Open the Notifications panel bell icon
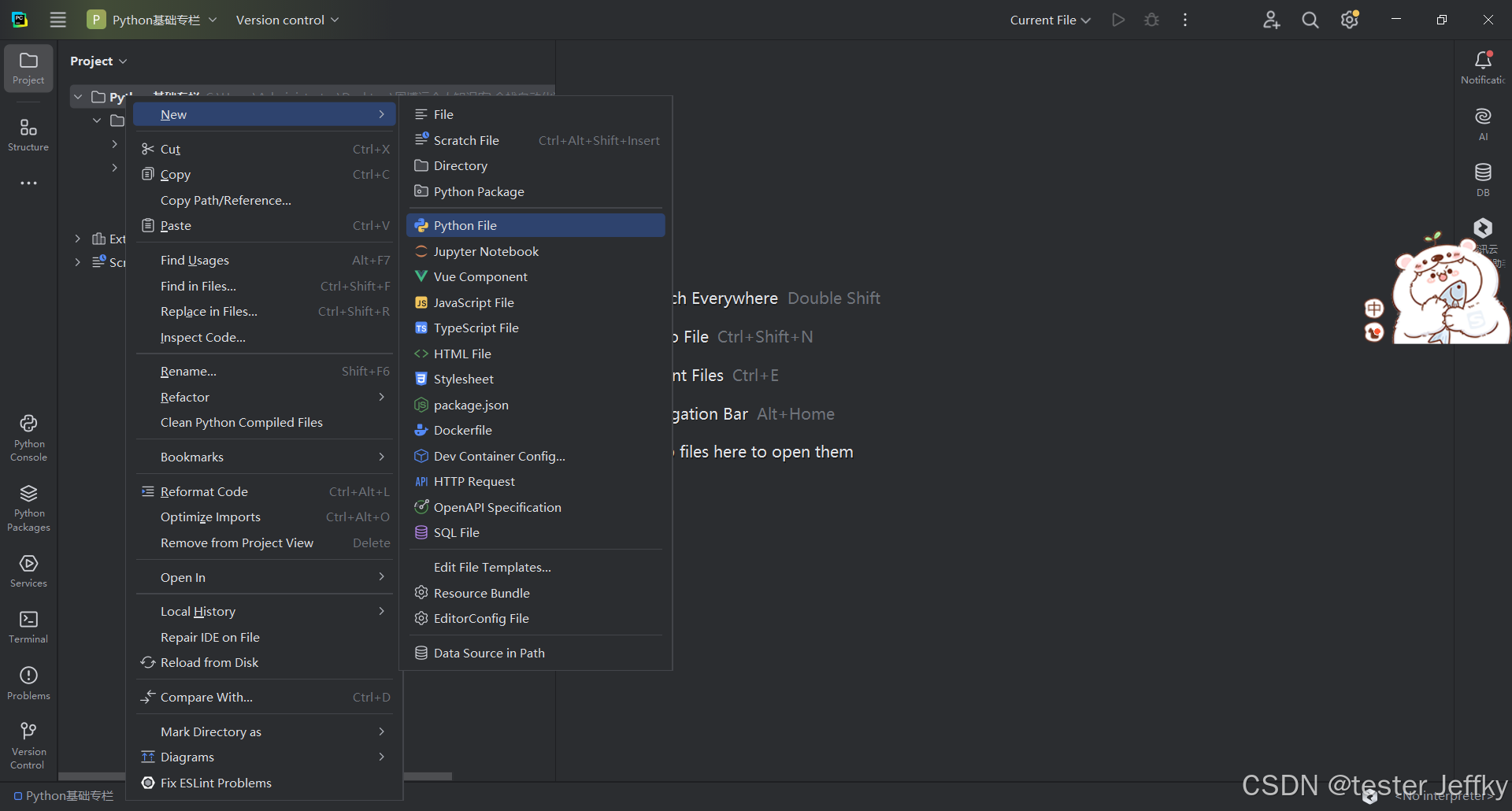The width and height of the screenshot is (1512, 811). [x=1483, y=67]
